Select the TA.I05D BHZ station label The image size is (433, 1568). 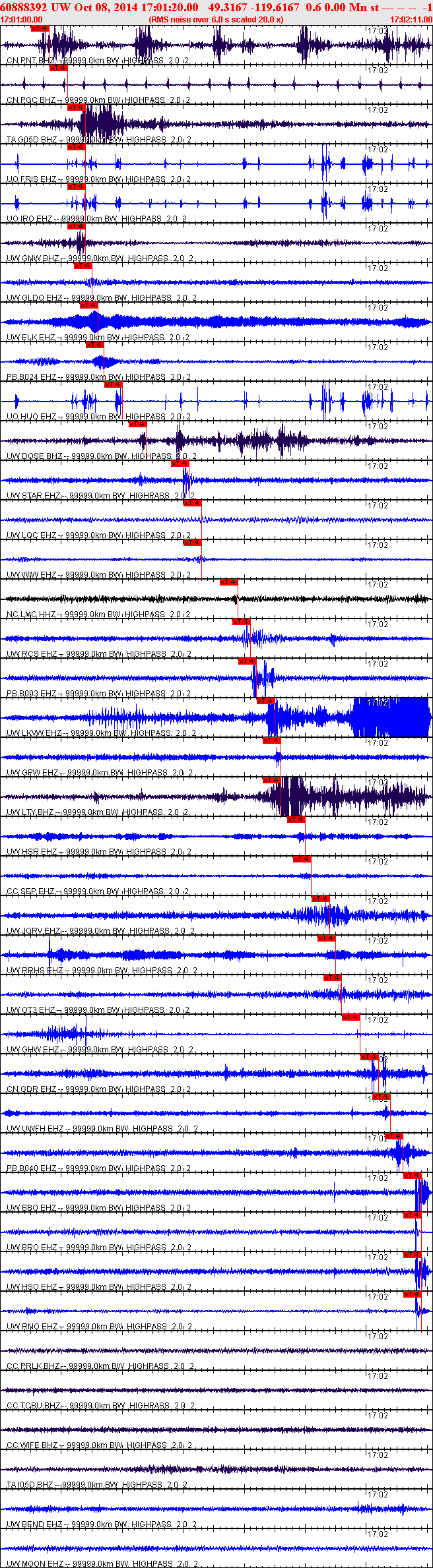[30, 1485]
